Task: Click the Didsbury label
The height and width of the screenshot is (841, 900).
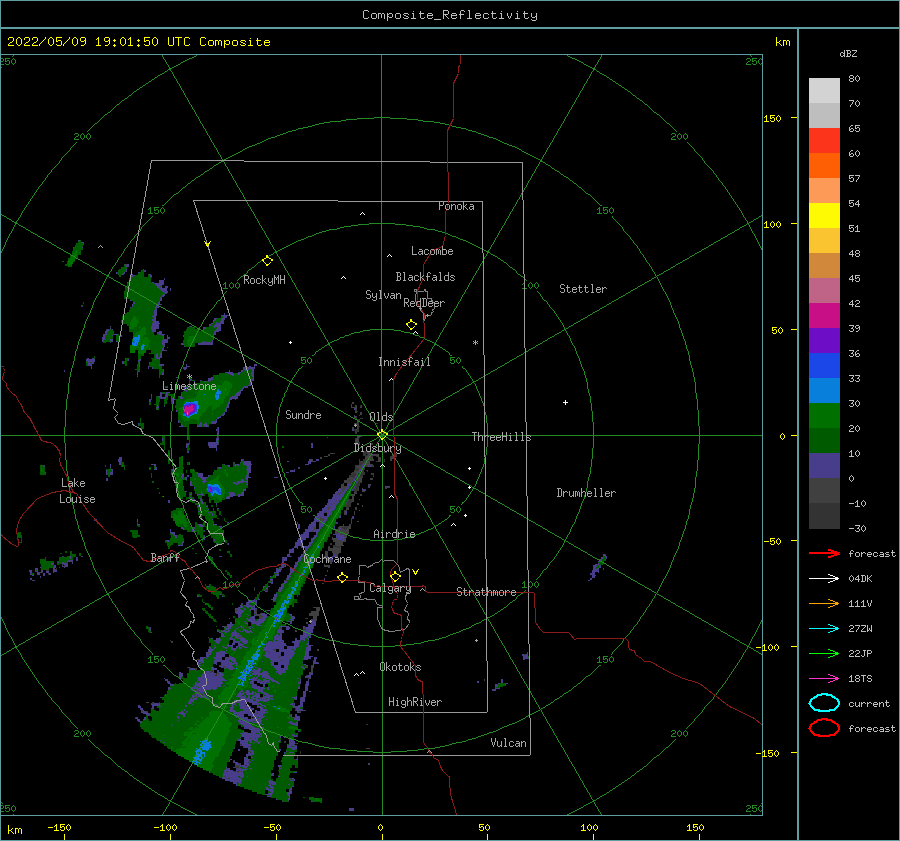Action: (377, 448)
